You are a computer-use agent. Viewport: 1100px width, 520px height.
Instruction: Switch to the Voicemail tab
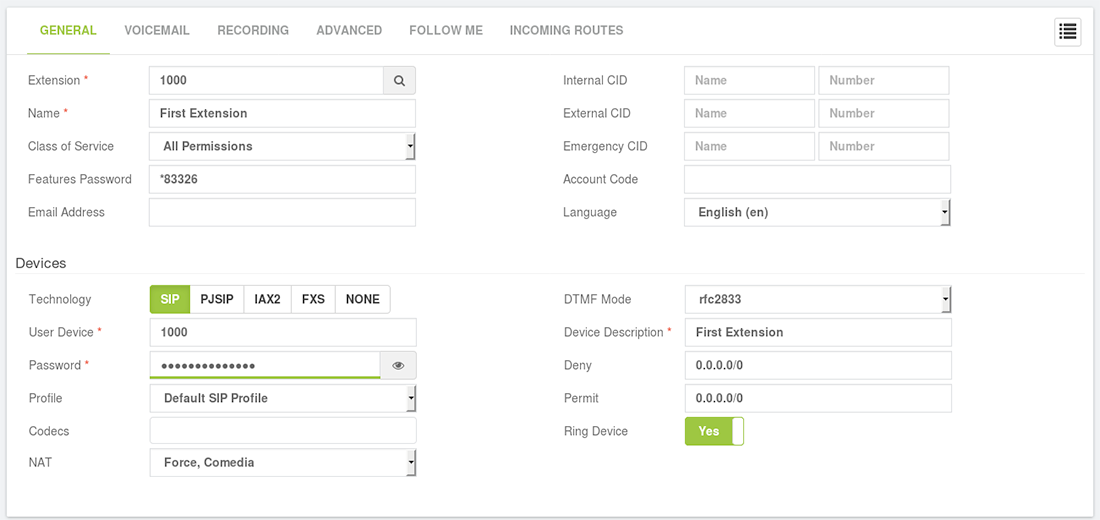(x=157, y=30)
